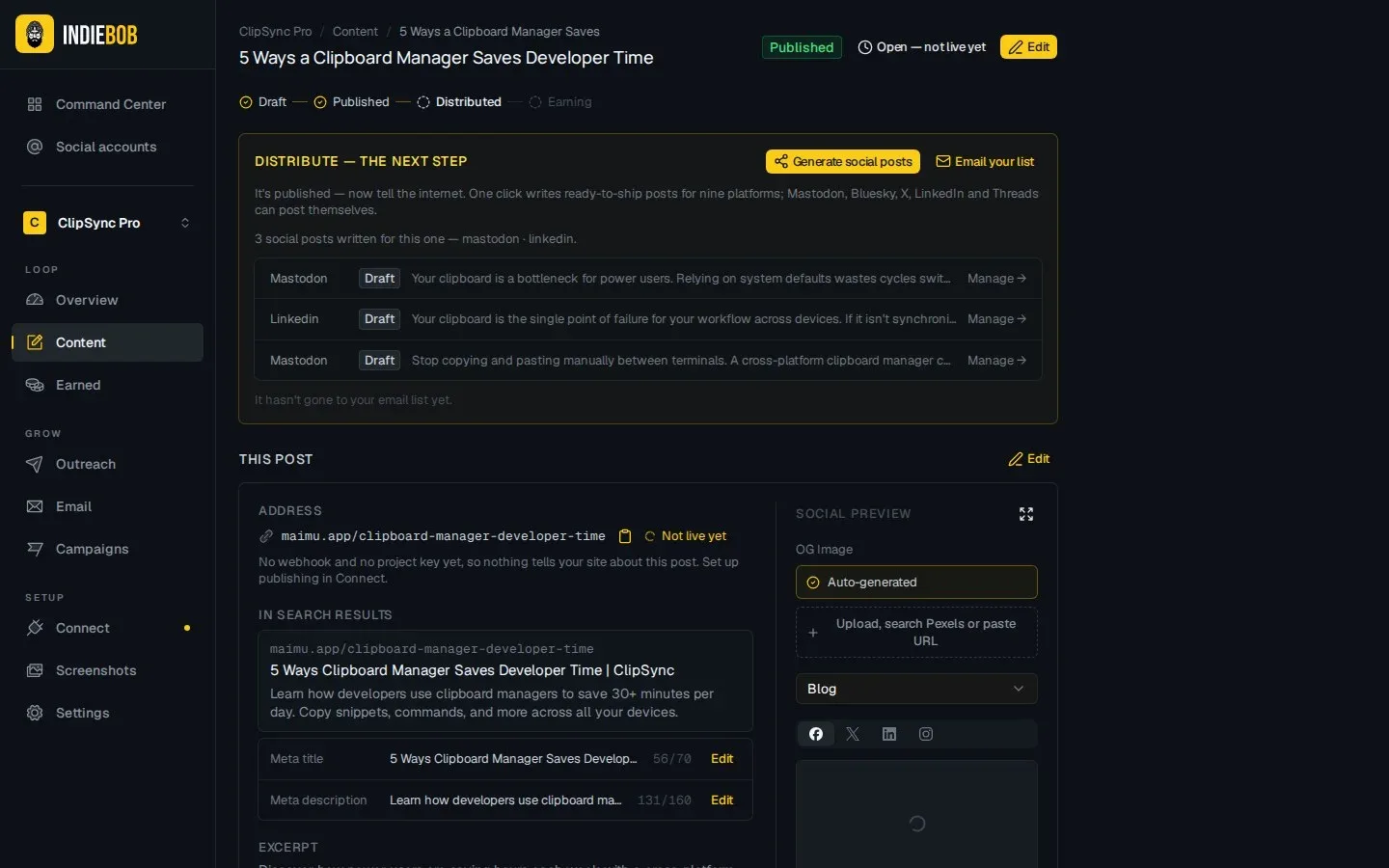Click the Email envelope icon in sidebar

[x=35, y=506]
